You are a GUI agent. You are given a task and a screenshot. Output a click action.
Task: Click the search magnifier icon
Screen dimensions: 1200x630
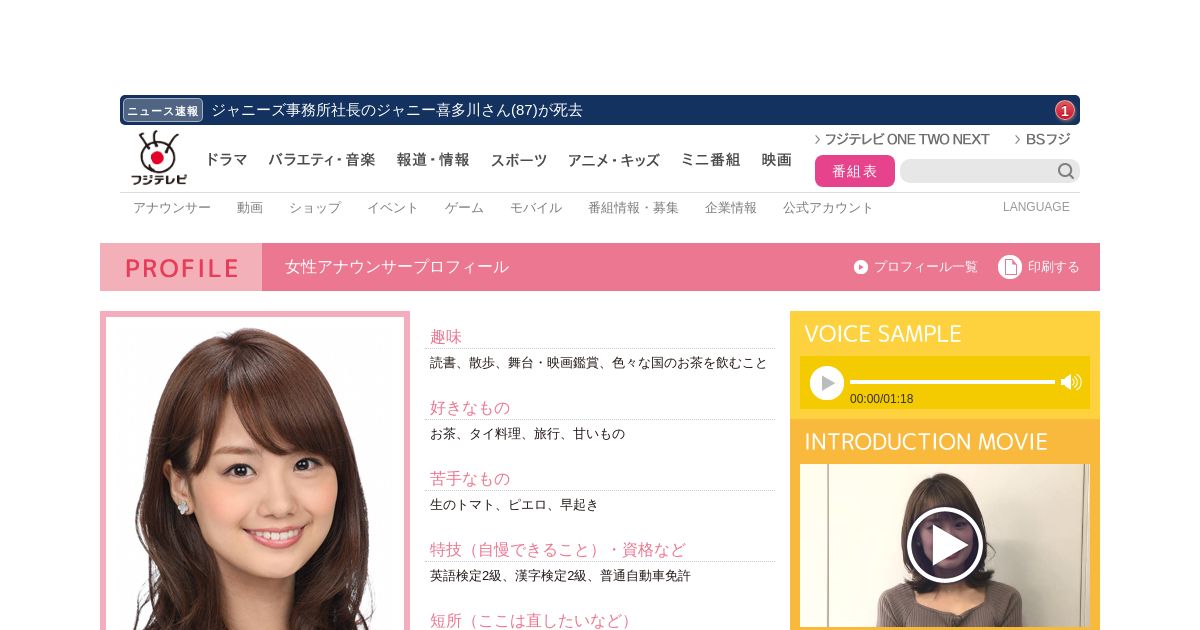pyautogui.click(x=1066, y=171)
